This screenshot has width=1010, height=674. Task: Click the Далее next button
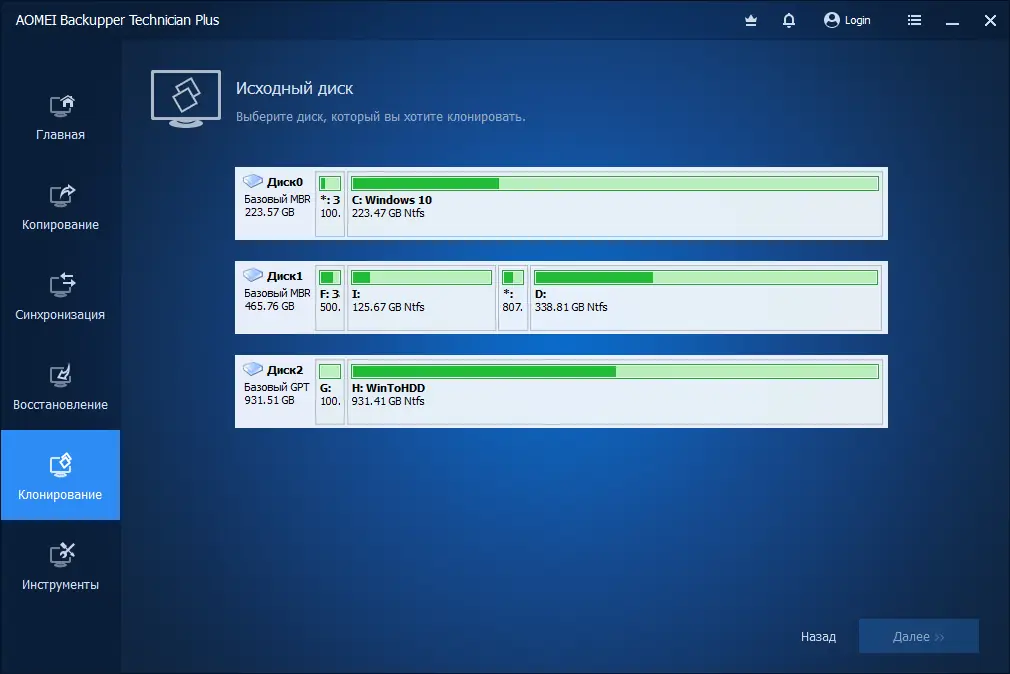click(x=919, y=636)
